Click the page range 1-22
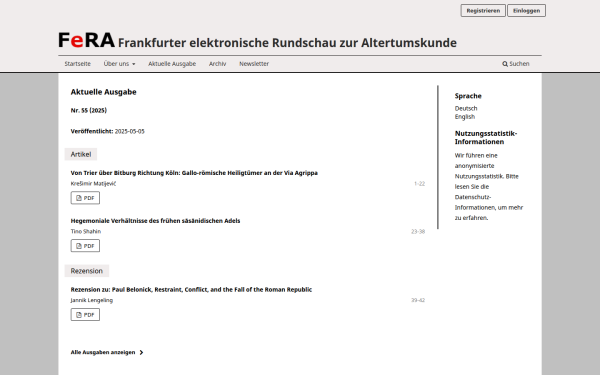Viewport: 600px width, 375px height. pyautogui.click(x=419, y=184)
